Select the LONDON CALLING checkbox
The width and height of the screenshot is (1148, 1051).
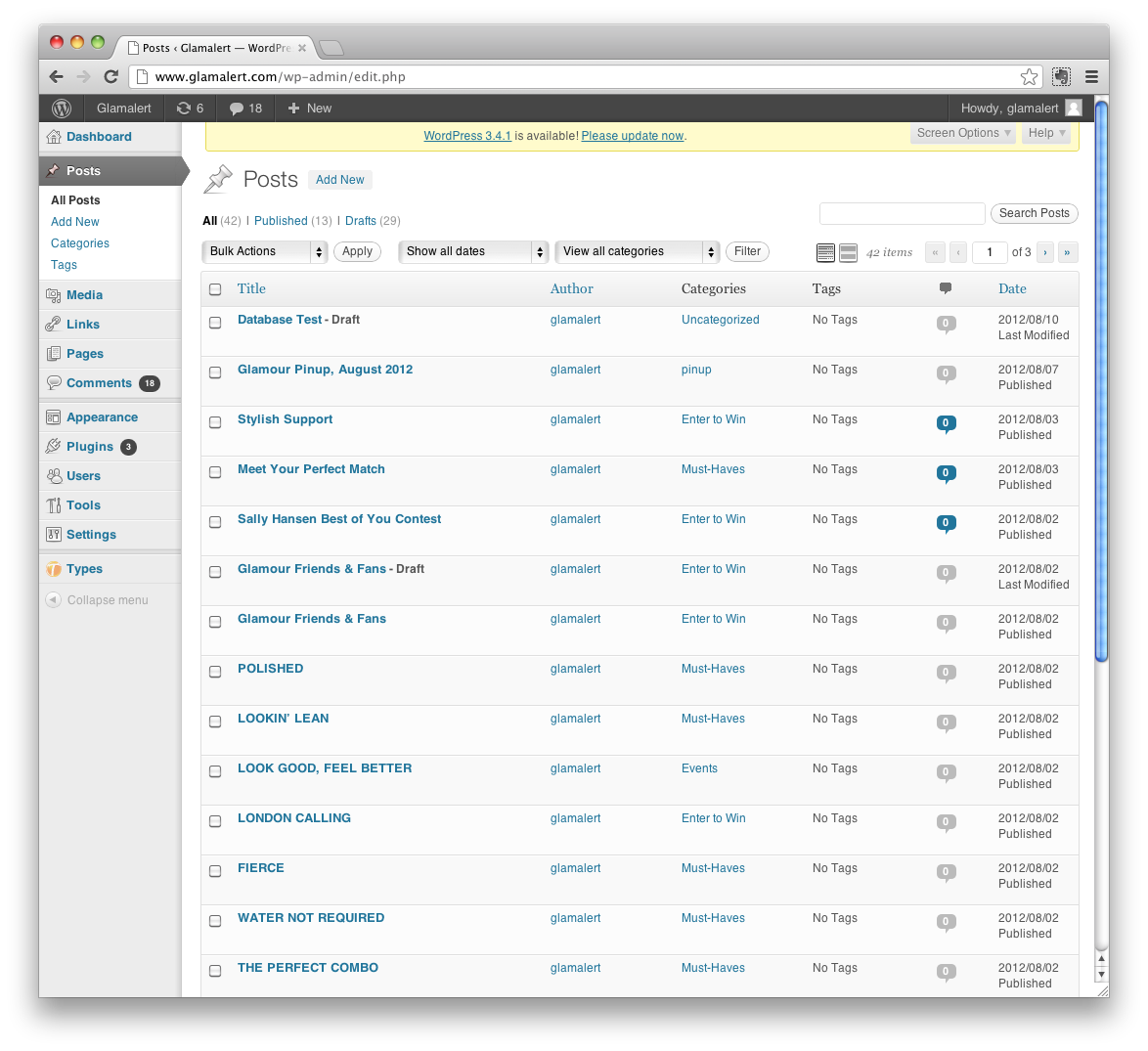[215, 821]
